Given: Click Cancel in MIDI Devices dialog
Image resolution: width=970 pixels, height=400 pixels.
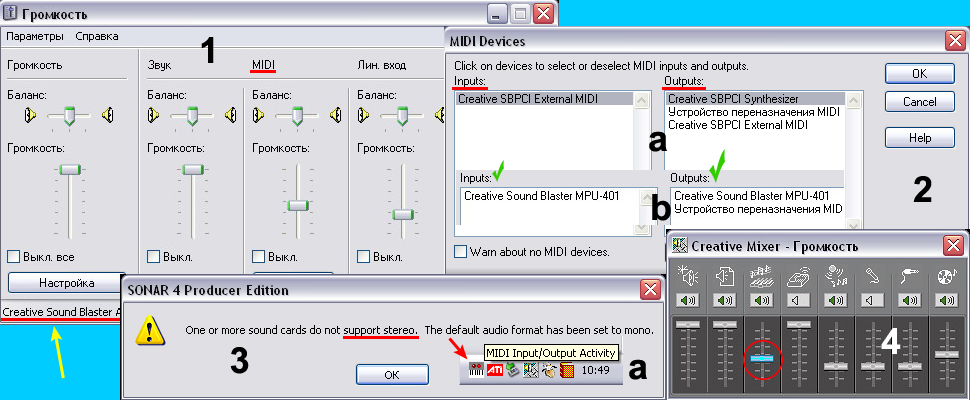Looking at the screenshot, I should point(919,101).
